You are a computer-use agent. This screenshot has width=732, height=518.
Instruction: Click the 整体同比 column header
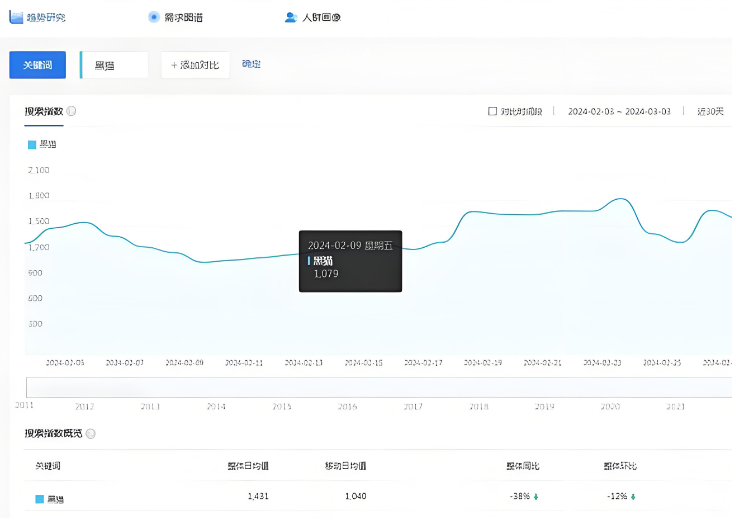point(523,466)
